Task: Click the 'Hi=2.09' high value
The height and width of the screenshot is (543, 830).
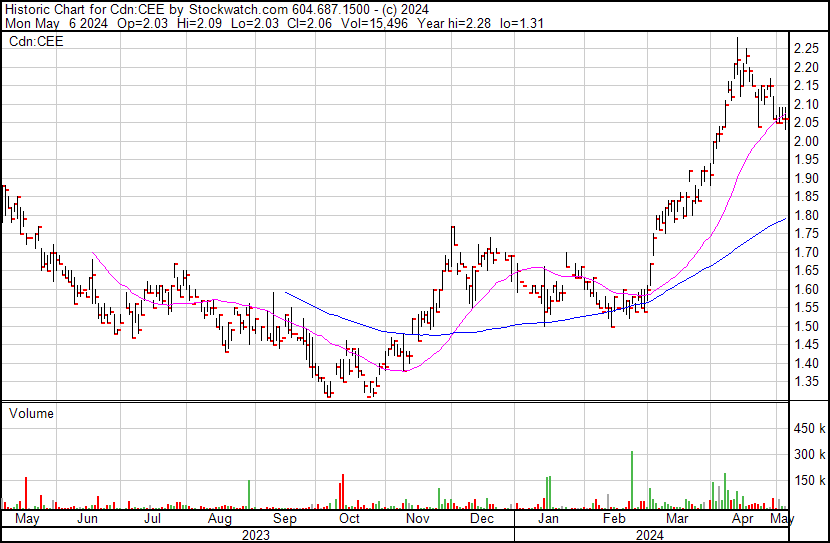Action: (x=200, y=23)
